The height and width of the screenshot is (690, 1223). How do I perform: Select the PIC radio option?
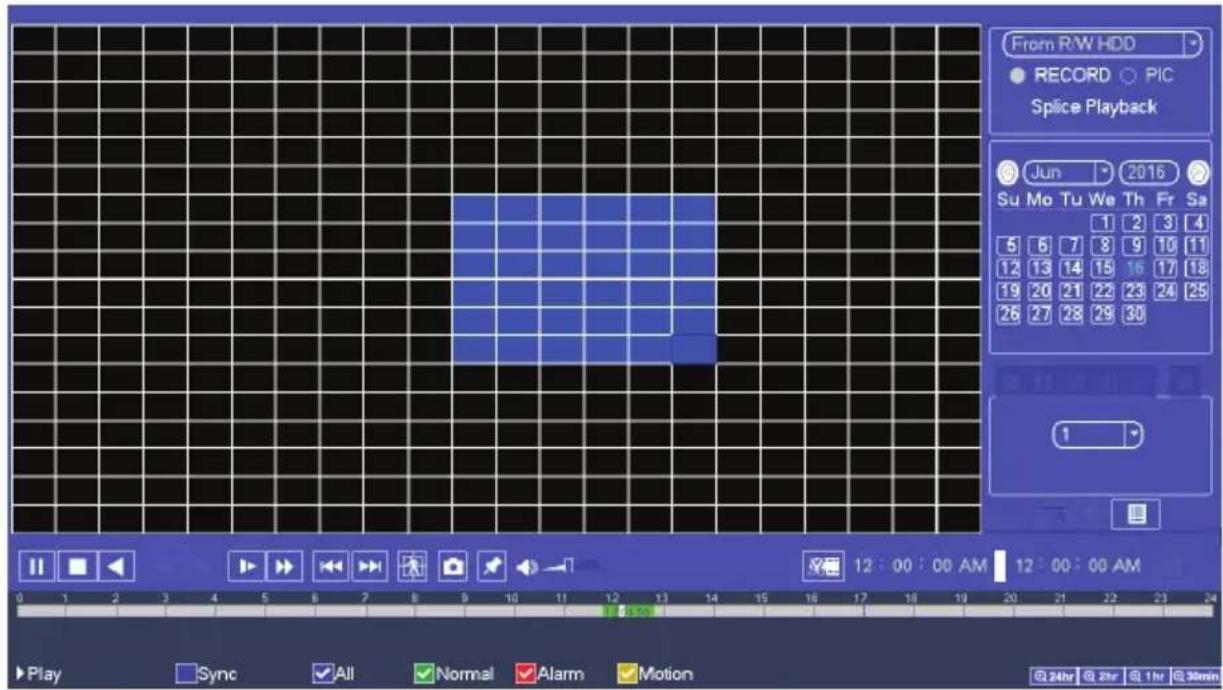pos(1127,75)
